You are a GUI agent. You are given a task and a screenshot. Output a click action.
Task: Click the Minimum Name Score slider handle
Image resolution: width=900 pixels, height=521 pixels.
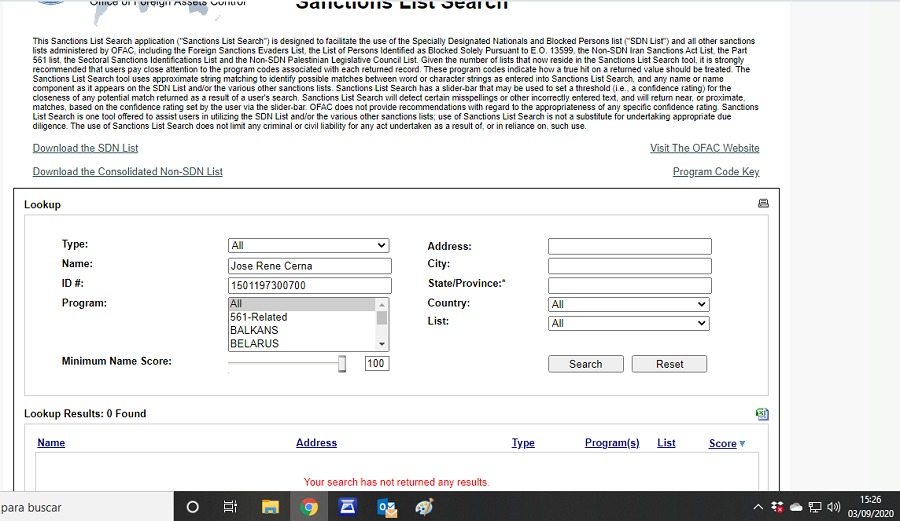point(342,364)
